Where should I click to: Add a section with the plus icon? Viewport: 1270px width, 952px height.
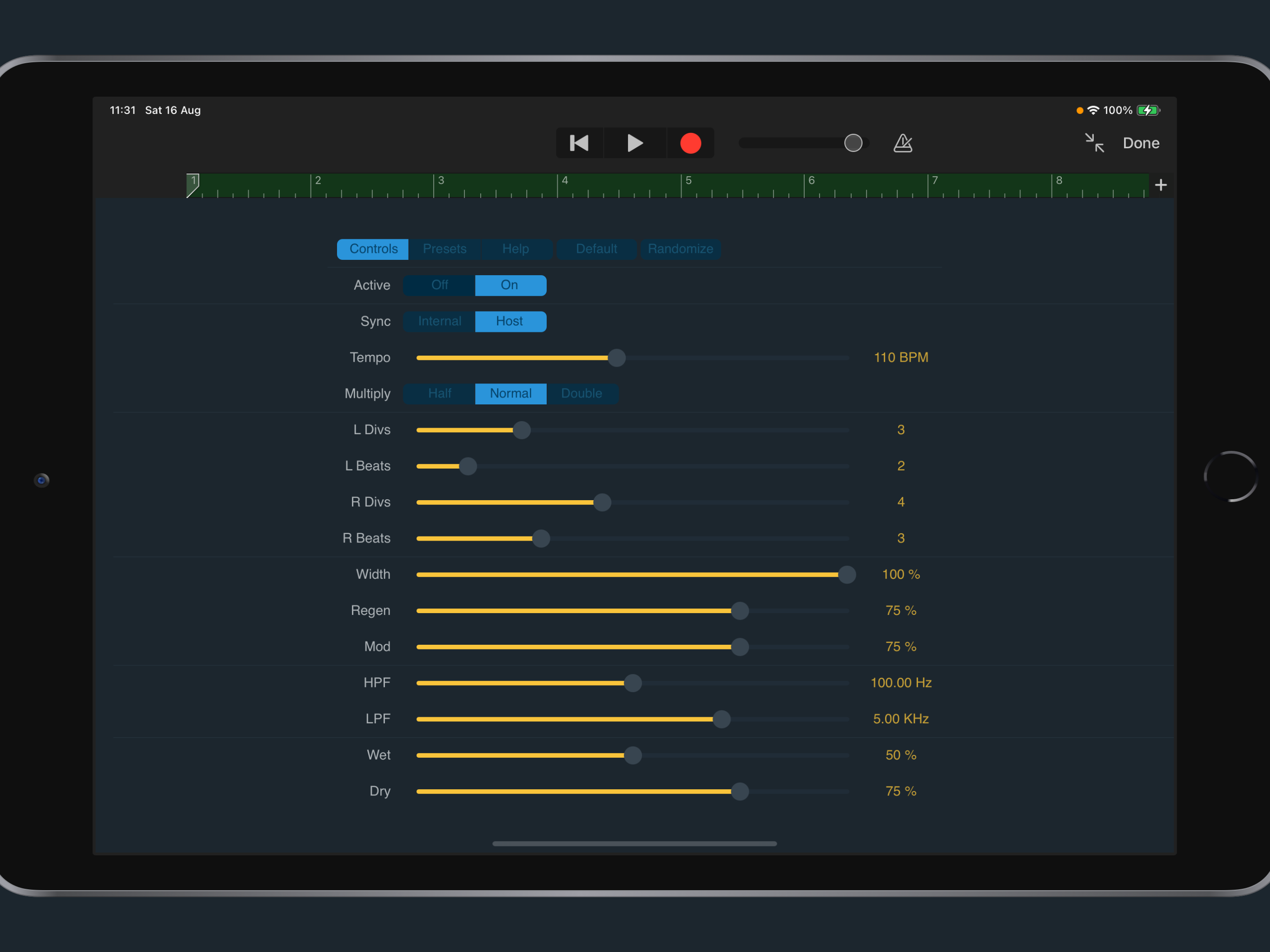(1160, 185)
